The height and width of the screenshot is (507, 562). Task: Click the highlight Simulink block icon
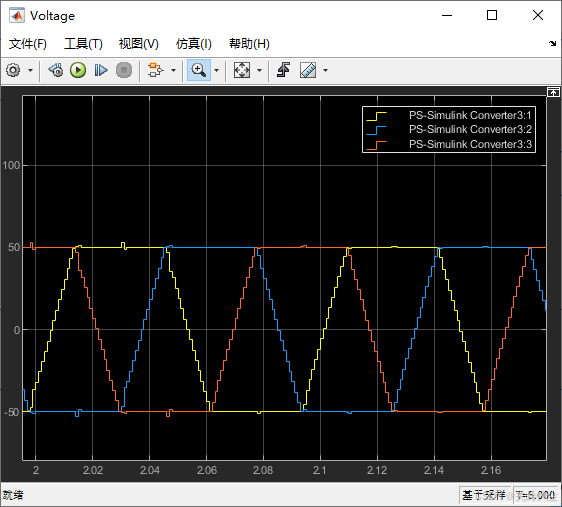click(x=156, y=70)
